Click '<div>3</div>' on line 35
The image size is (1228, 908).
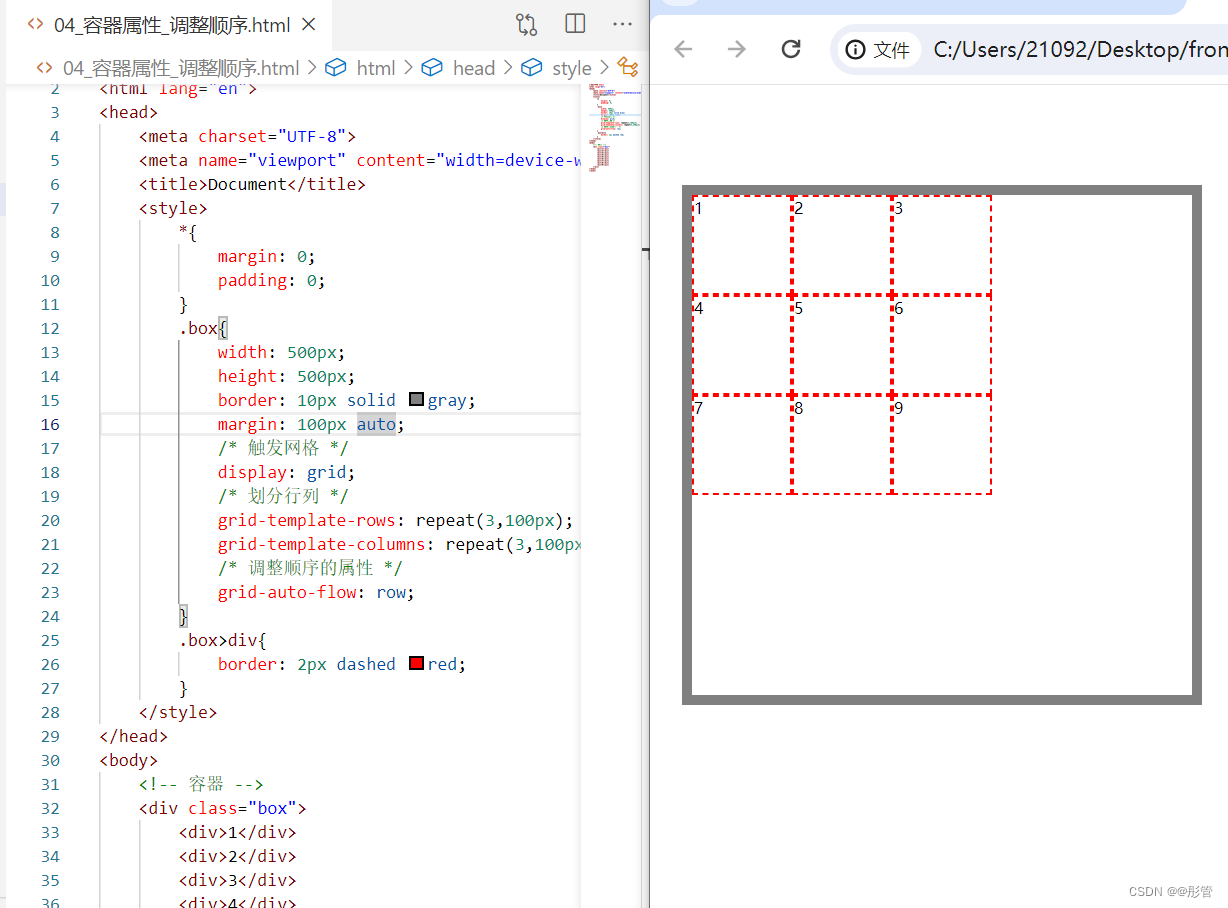coord(238,880)
